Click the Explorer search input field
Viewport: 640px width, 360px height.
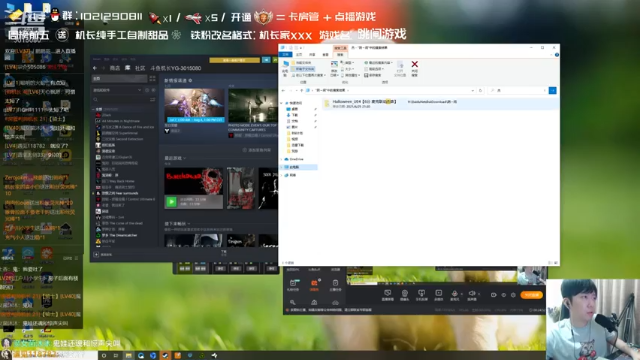pyautogui.click(x=518, y=91)
